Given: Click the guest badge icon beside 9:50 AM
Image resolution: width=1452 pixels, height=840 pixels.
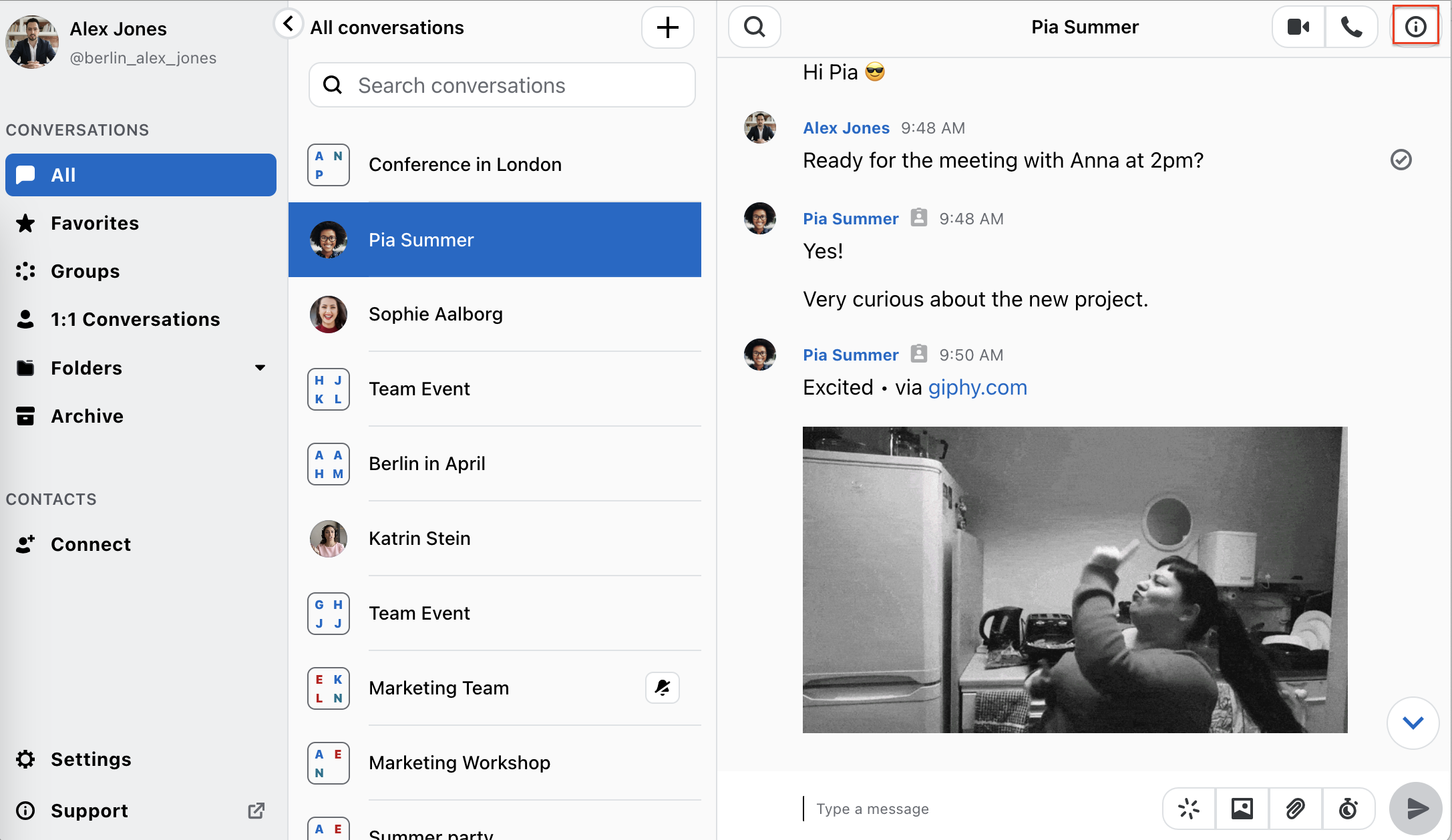Looking at the screenshot, I should pos(919,354).
